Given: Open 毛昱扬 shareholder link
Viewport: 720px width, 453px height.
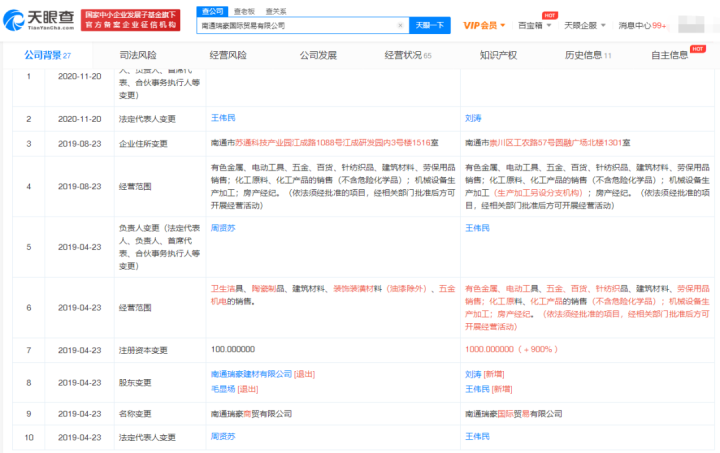Looking at the screenshot, I should pos(221,387).
